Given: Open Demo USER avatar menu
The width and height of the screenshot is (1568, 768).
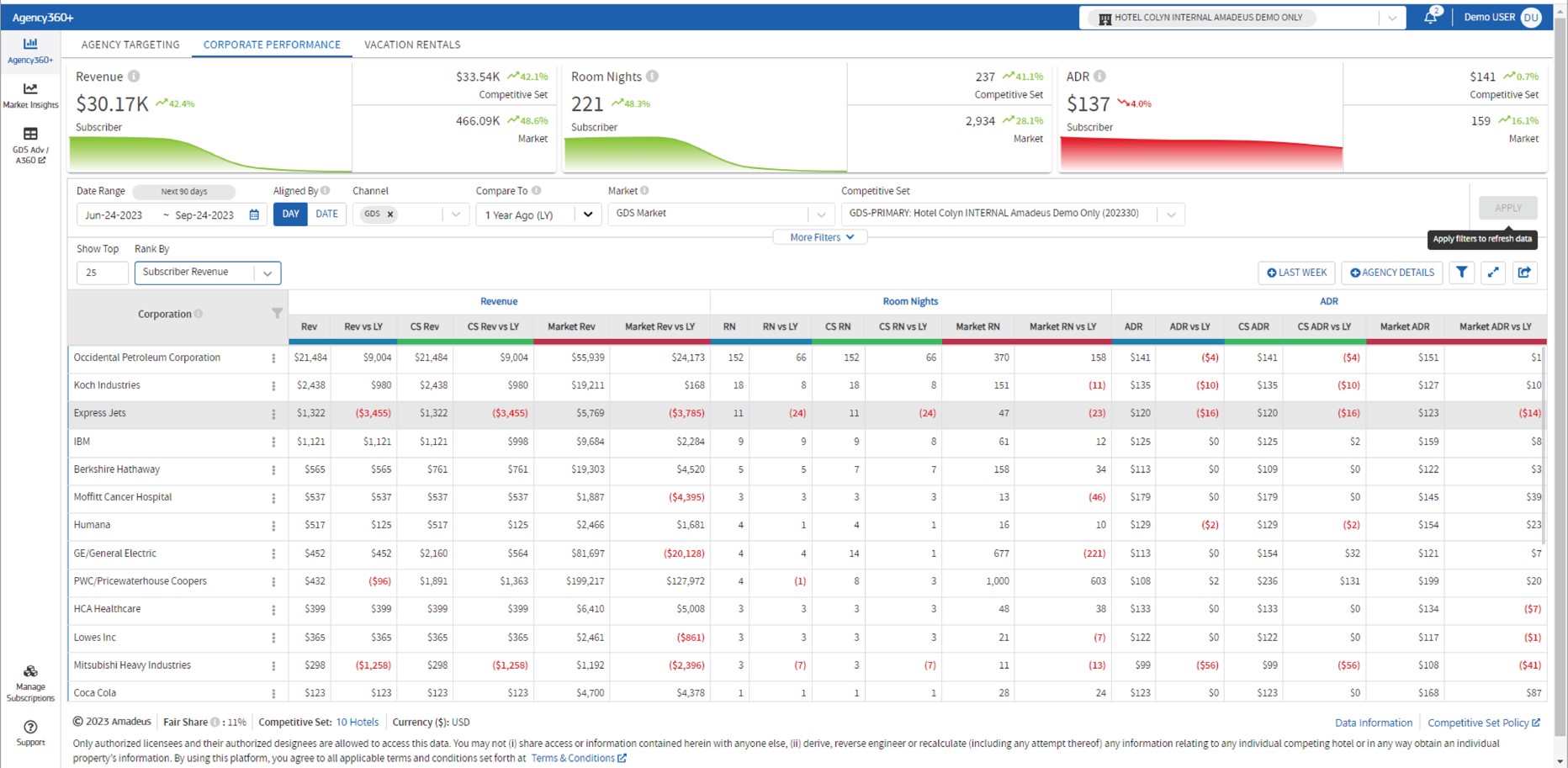Looking at the screenshot, I should click(x=1531, y=17).
